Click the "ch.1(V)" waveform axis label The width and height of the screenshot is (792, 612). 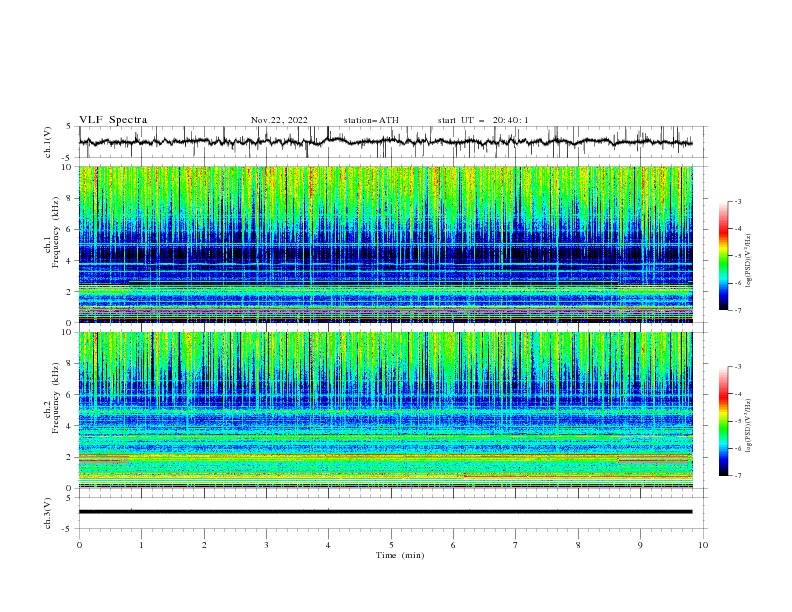tap(48, 142)
